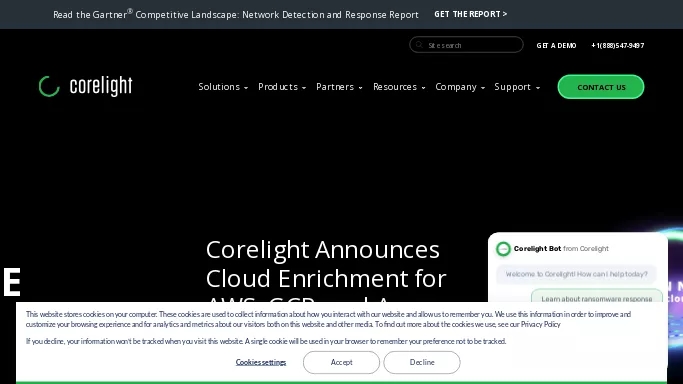Image resolution: width=683 pixels, height=384 pixels.
Task: Open the Support dropdown menu
Action: click(517, 87)
